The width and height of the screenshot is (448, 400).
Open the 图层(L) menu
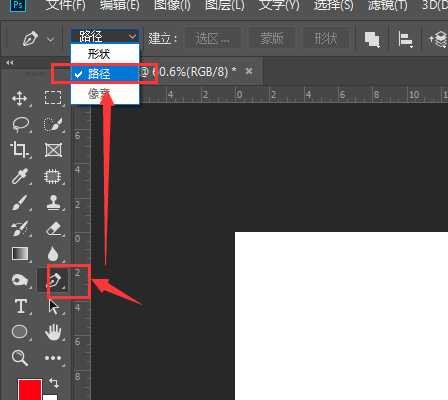click(225, 6)
